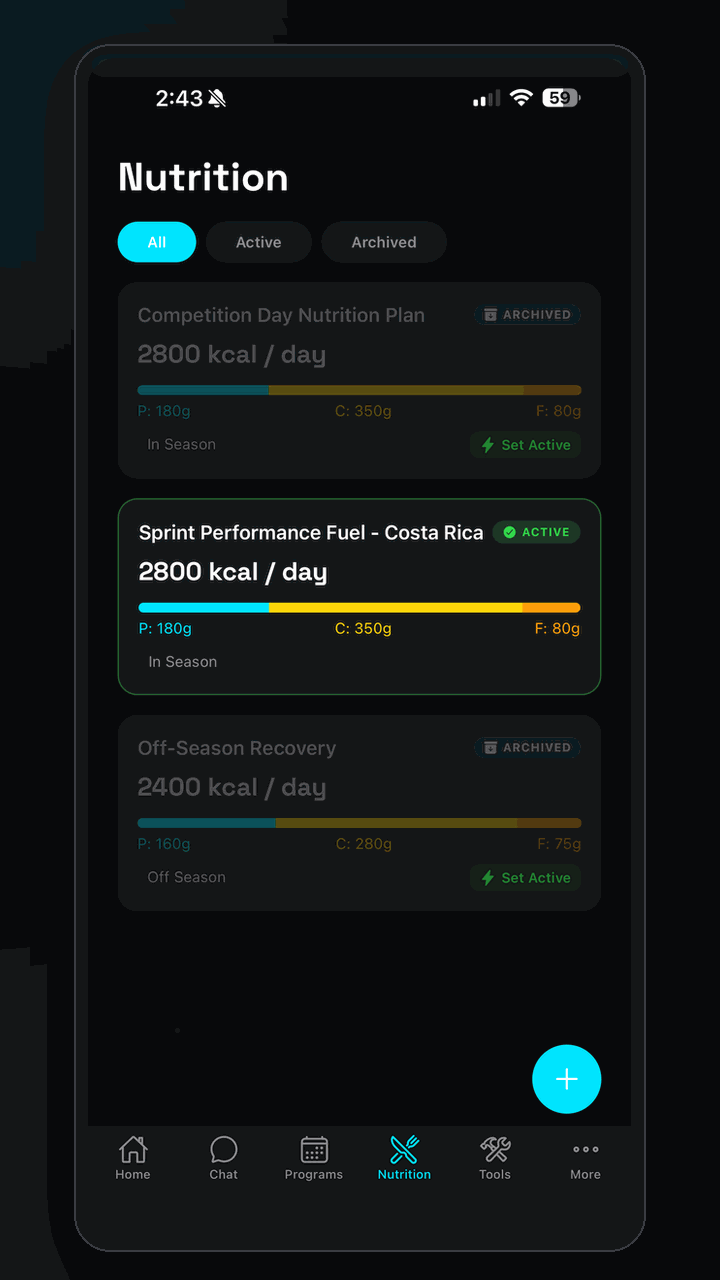Select the Chat icon in bottom navigation
This screenshot has width=720, height=1280.
pos(223,1150)
